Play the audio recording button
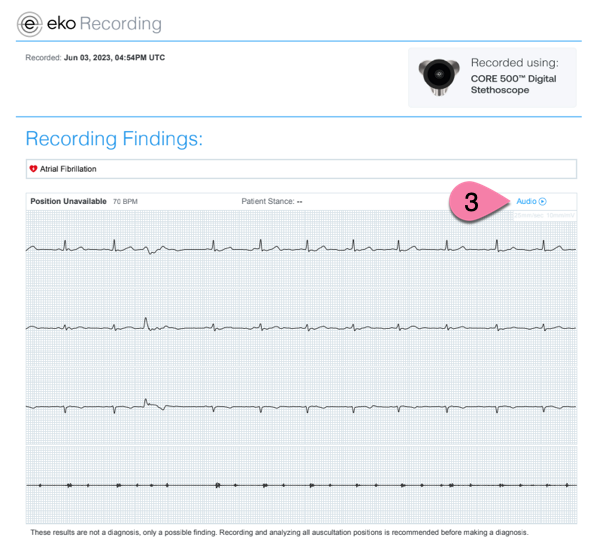This screenshot has width=600, height=547. [x=543, y=201]
